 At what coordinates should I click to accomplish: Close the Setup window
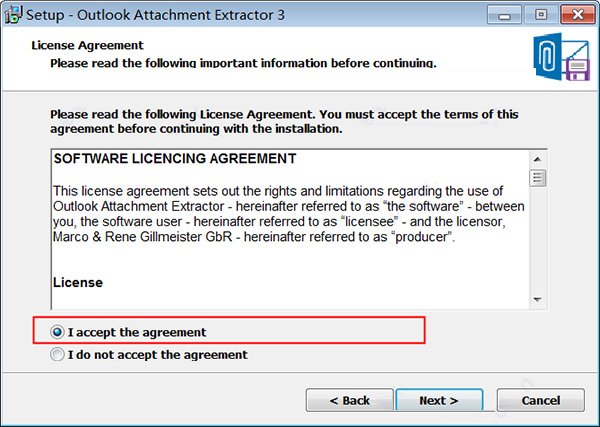578,15
